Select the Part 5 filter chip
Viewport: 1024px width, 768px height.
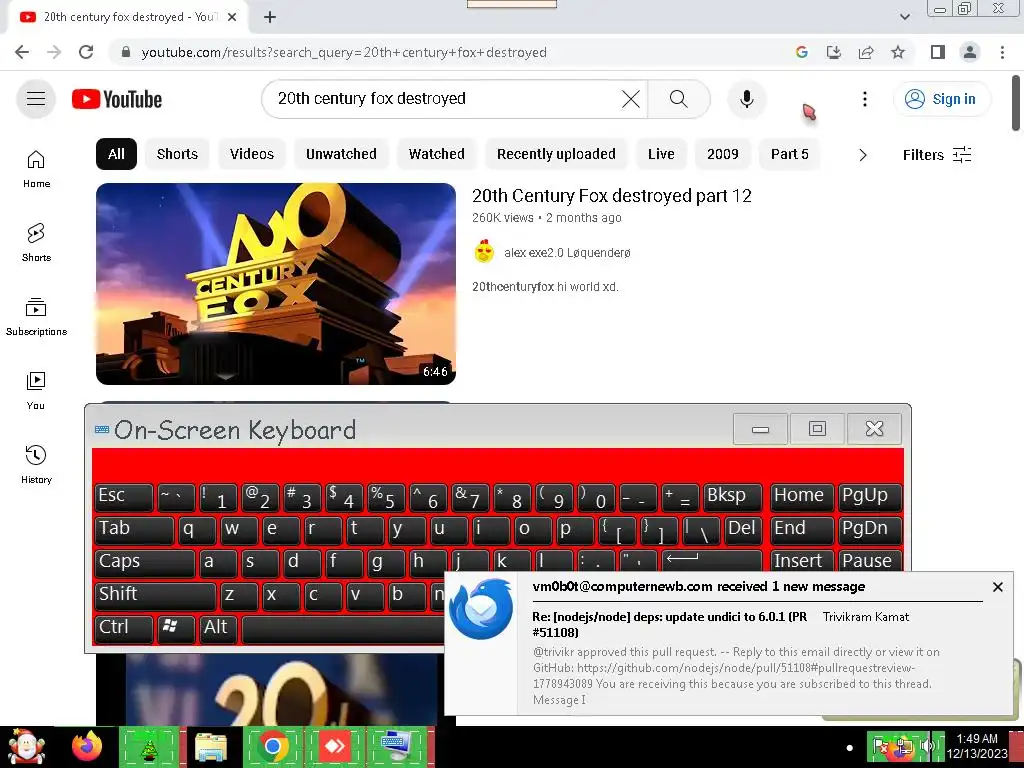(x=790, y=154)
